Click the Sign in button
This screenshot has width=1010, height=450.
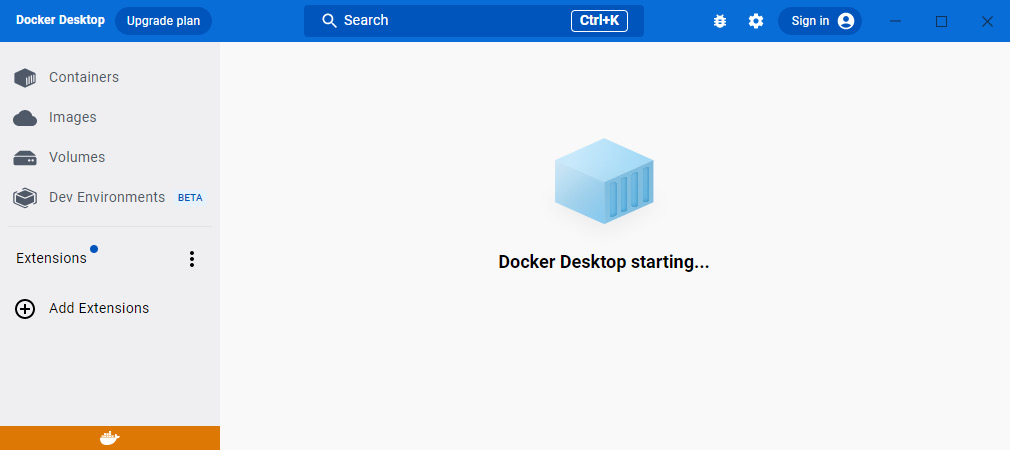(819, 21)
